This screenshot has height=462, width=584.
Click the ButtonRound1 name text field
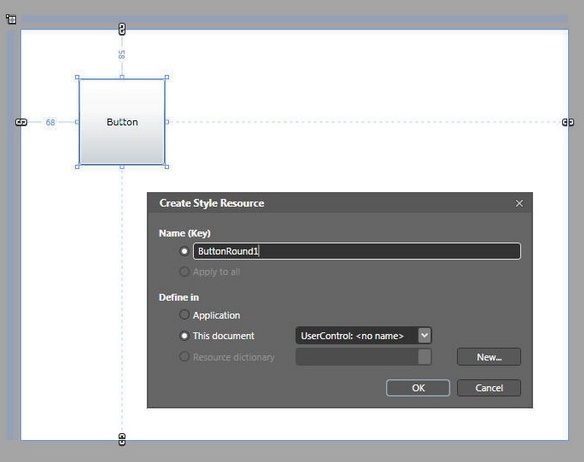357,251
